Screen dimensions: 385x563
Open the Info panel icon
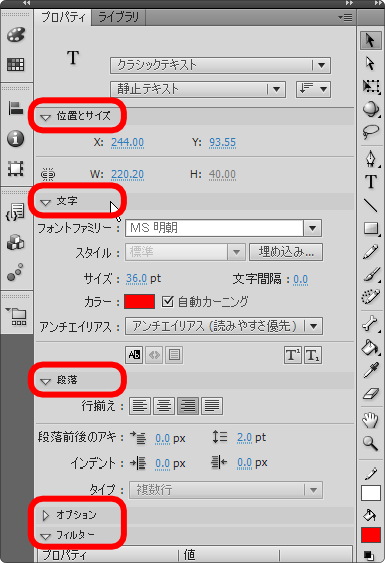tap(16, 138)
